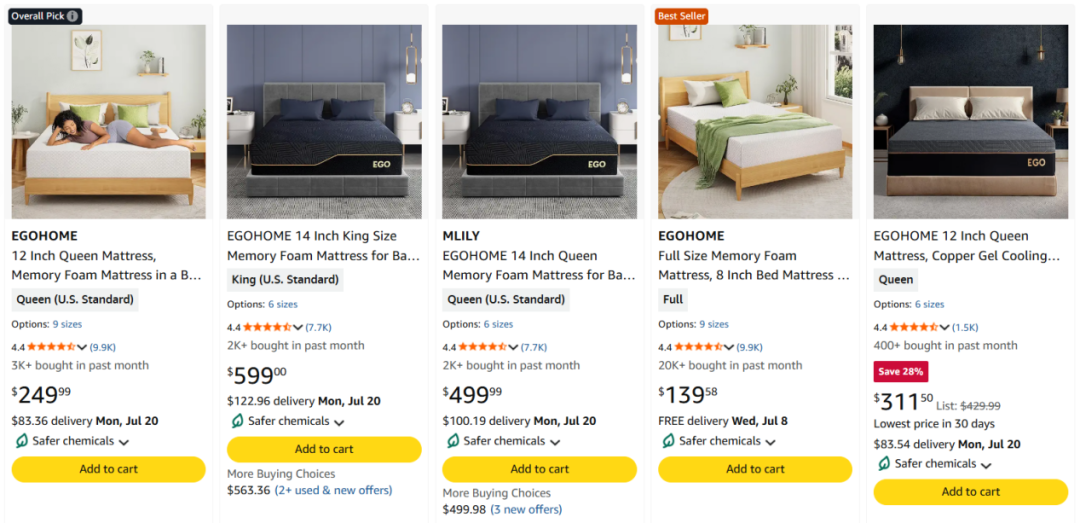Expand Safer chemicals on the $499.99 mattress
Viewport: 1080px width, 523px height.
(555, 442)
